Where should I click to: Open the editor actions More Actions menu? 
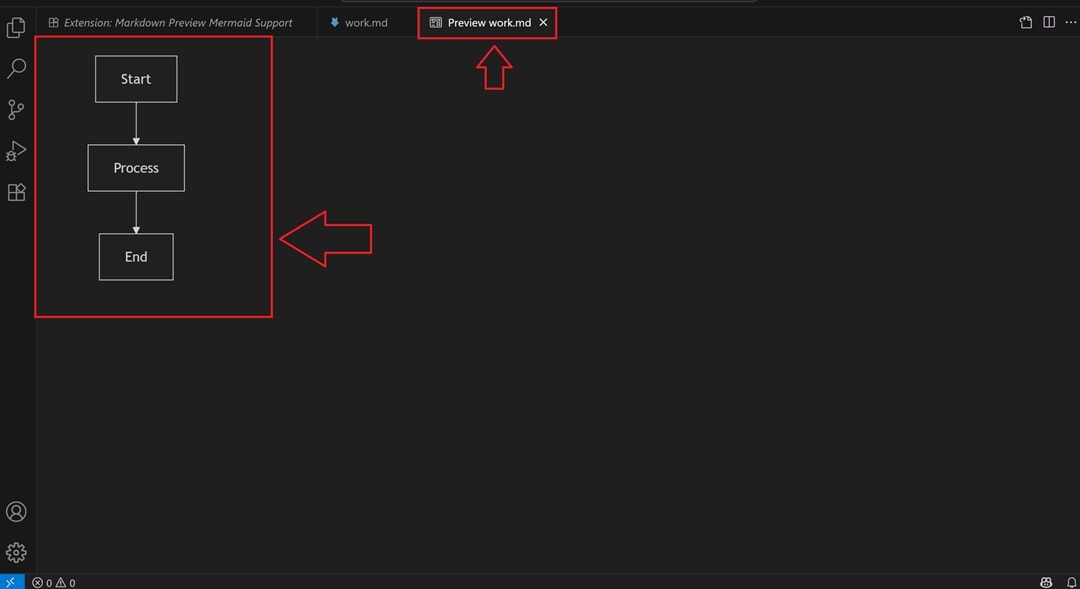[x=1070, y=22]
